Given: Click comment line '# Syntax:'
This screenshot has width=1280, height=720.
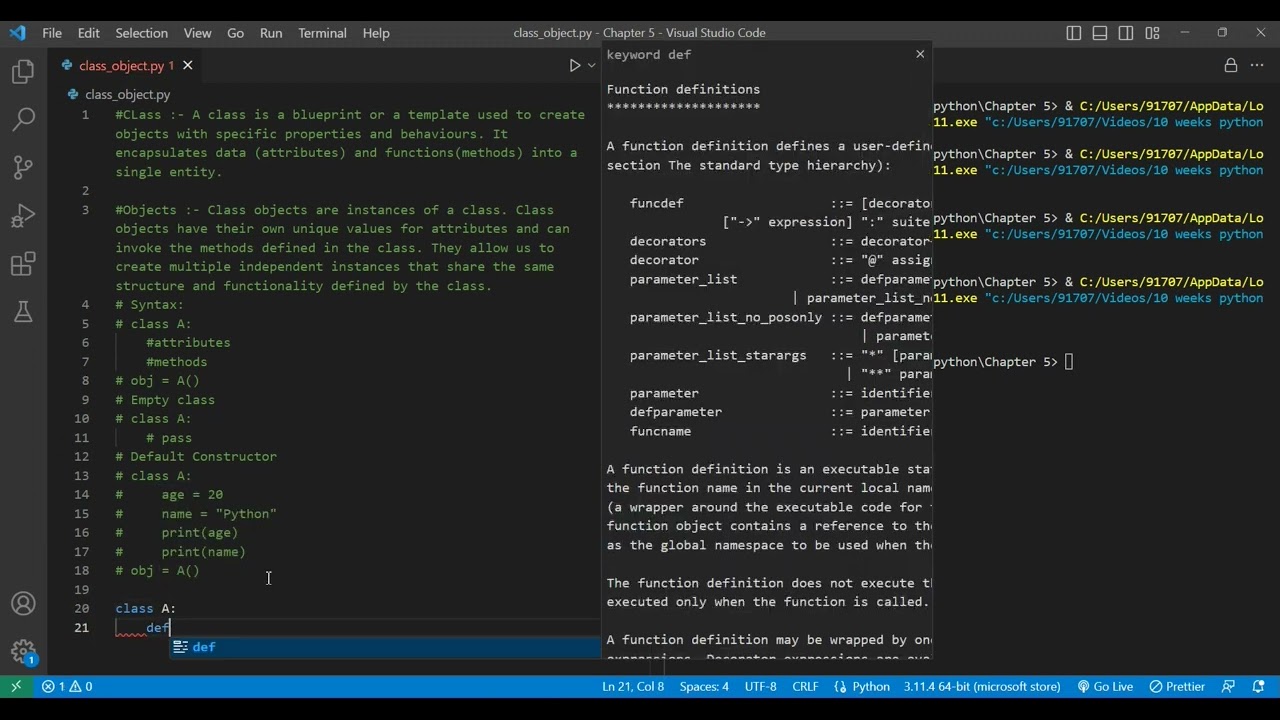Looking at the screenshot, I should coord(149,305).
